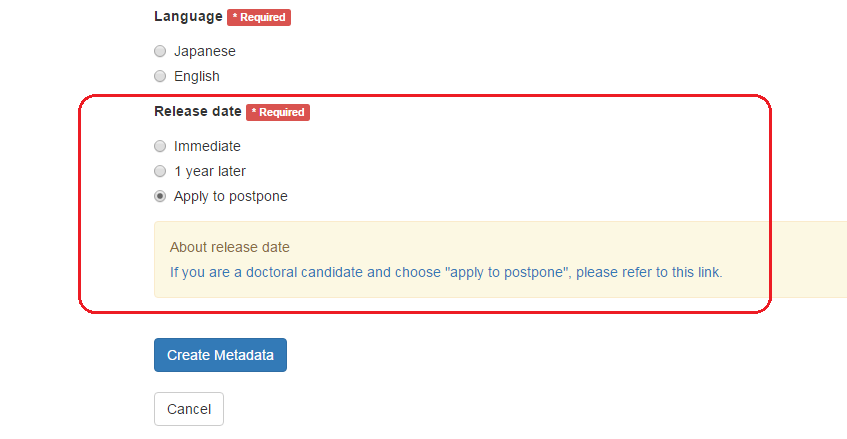Click the Release date field heading

(x=198, y=112)
